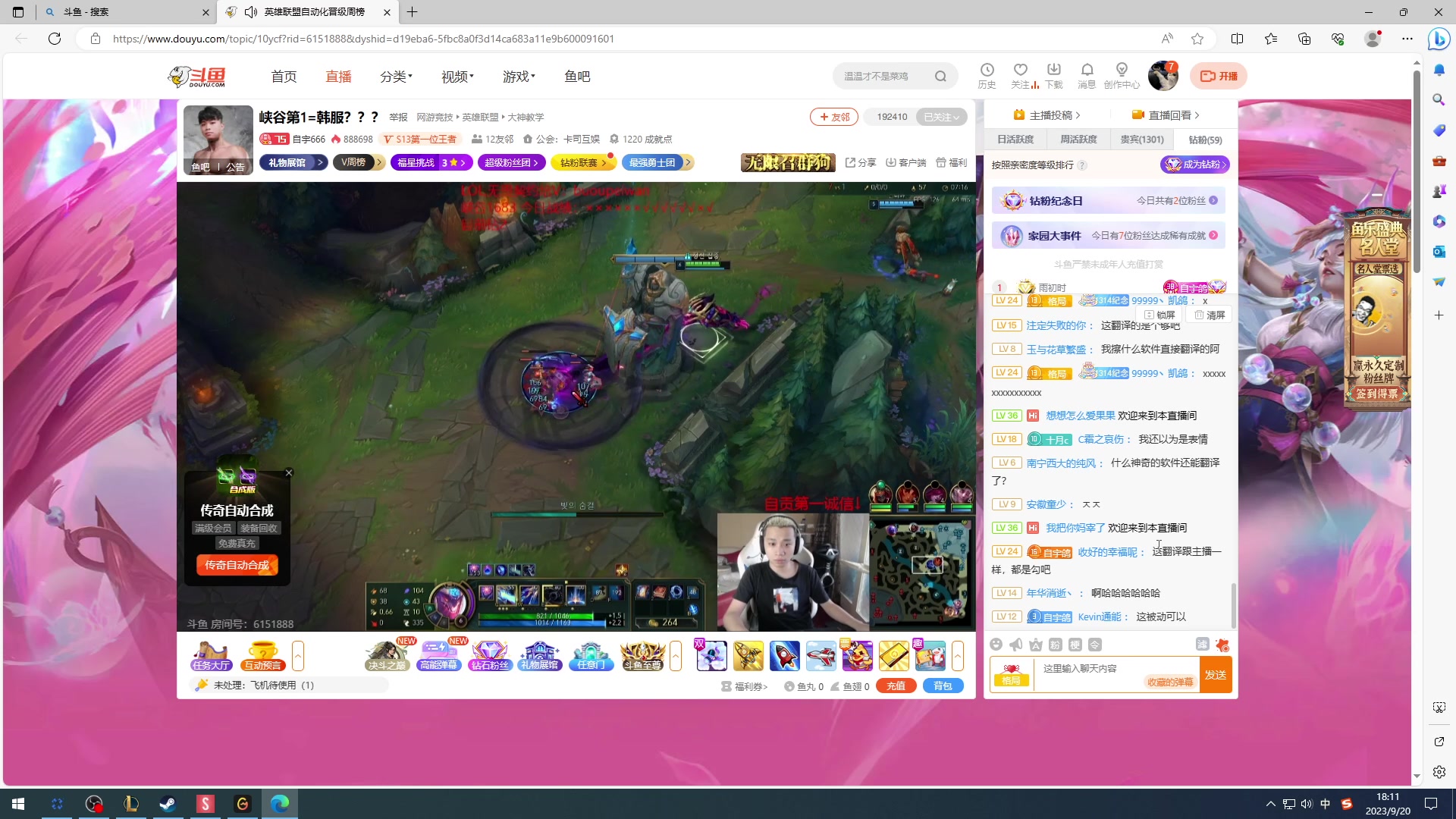The width and height of the screenshot is (1456, 819).
Task: Click the 开播 start streaming button
Action: [x=1219, y=76]
